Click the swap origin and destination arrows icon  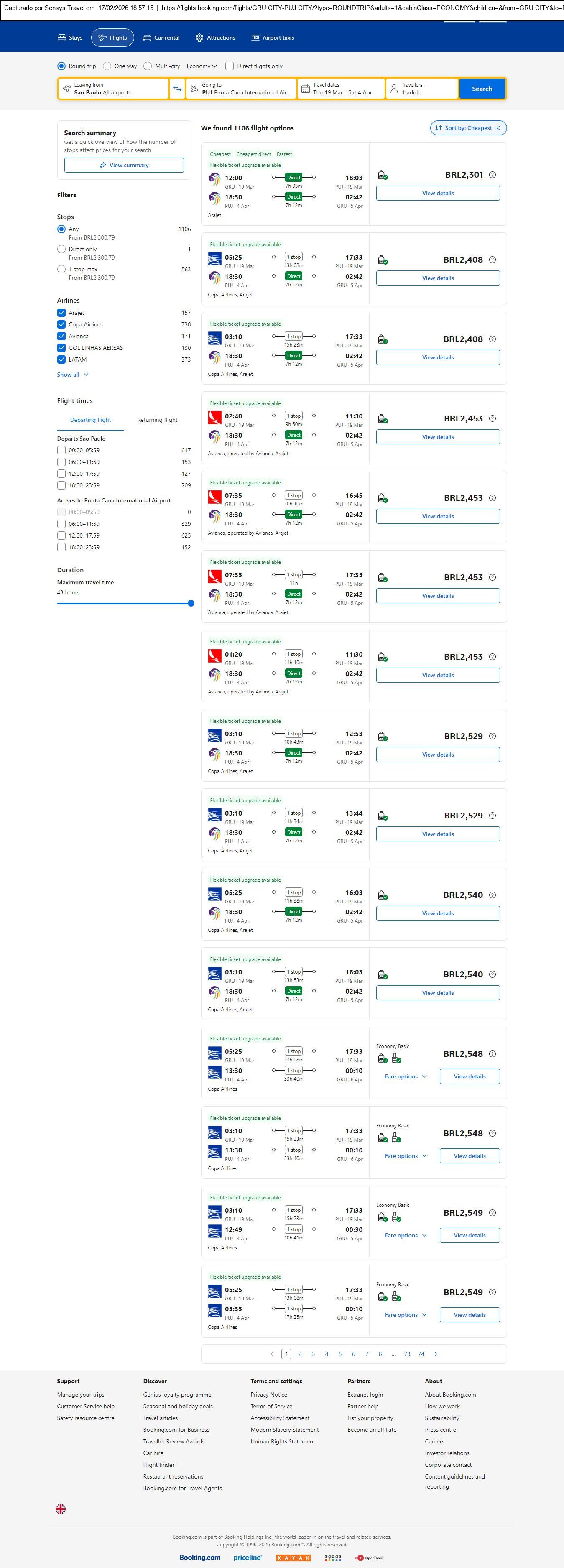coord(176,89)
